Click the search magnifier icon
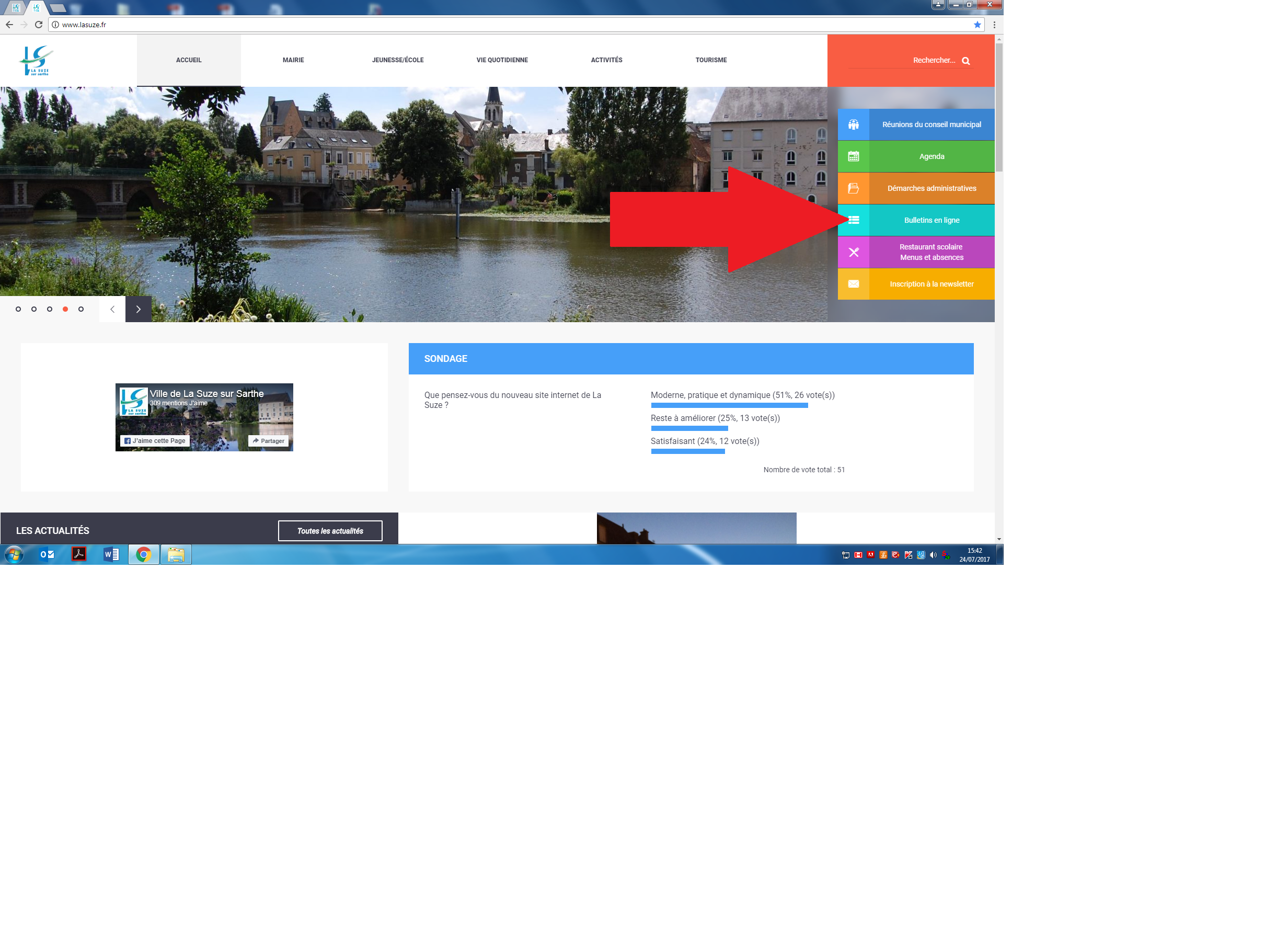The height and width of the screenshot is (933, 1288). click(965, 61)
